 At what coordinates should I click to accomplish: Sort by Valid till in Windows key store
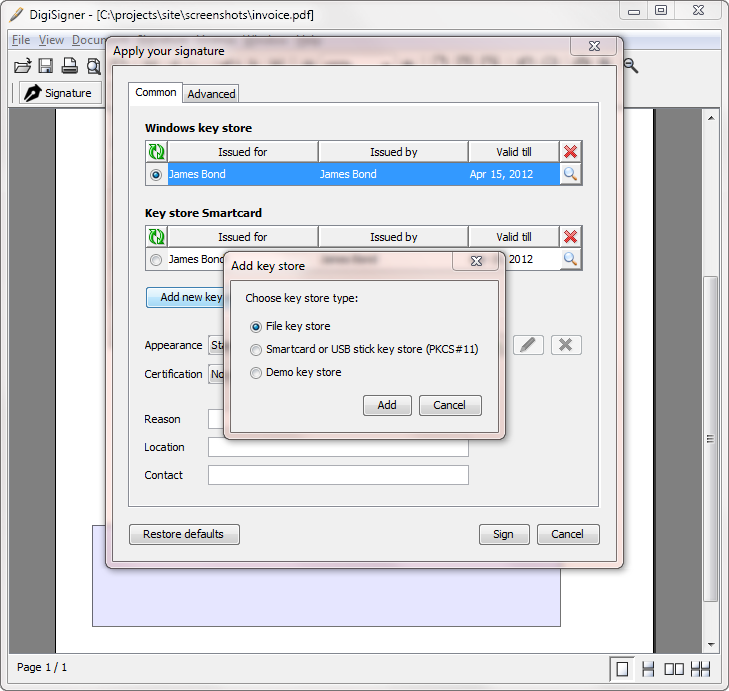point(514,152)
